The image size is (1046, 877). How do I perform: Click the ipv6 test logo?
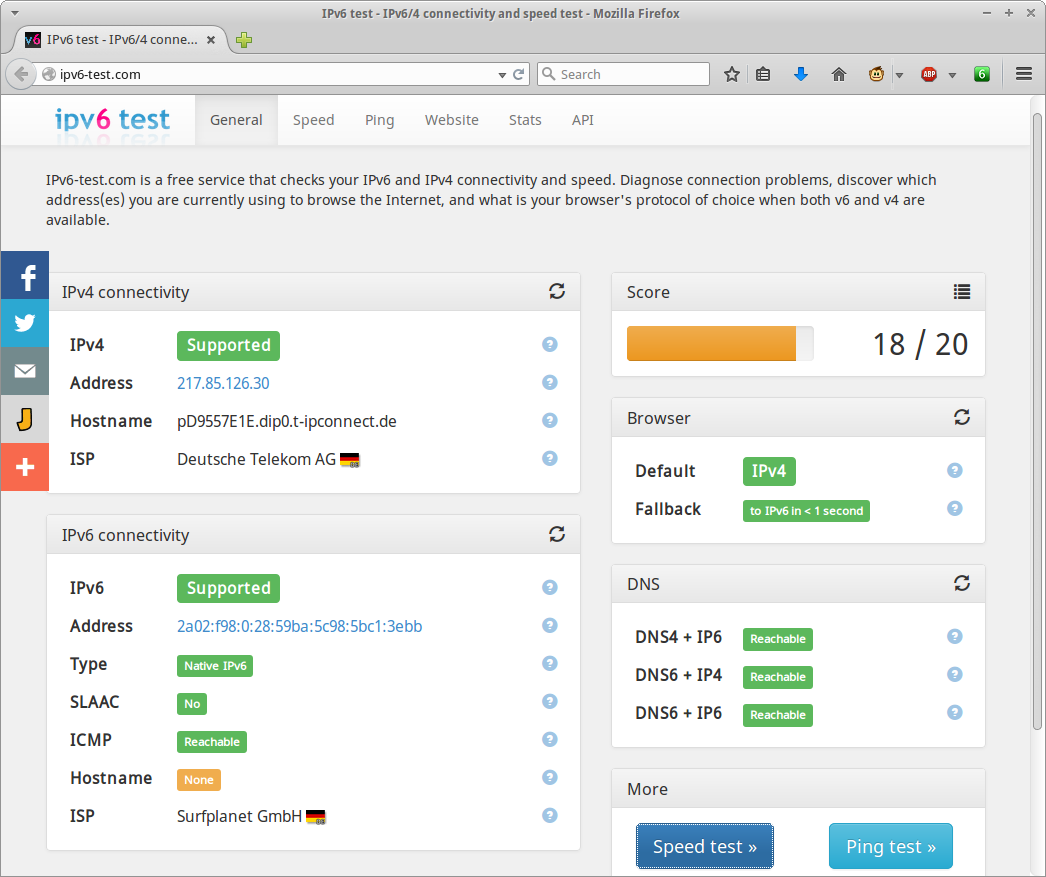tap(112, 119)
